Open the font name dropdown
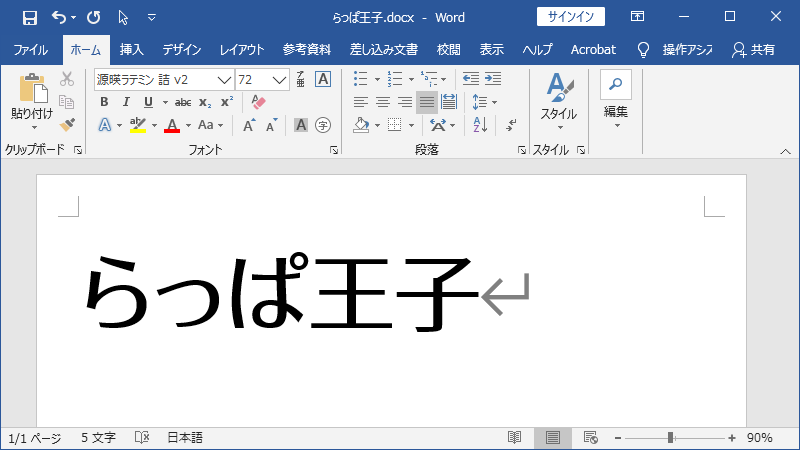 click(x=225, y=79)
